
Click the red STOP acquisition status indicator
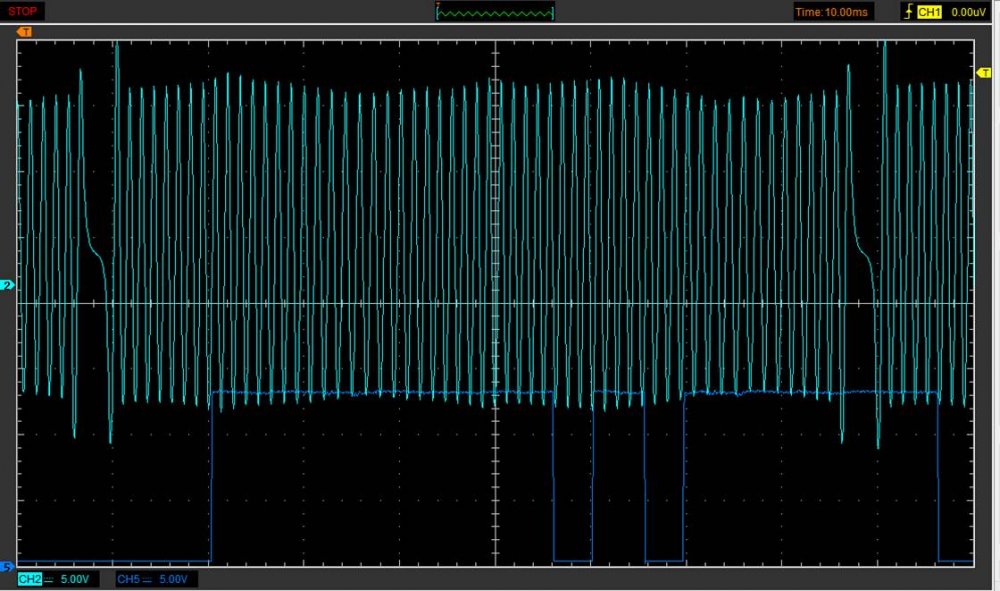[x=22, y=11]
